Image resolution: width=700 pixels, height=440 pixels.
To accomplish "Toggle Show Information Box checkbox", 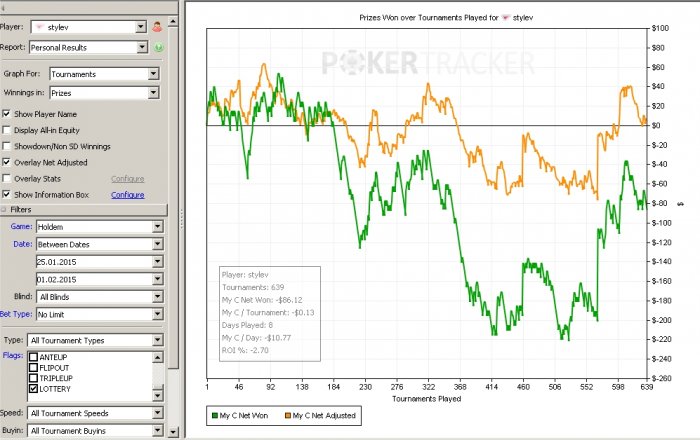I will pos(6,194).
